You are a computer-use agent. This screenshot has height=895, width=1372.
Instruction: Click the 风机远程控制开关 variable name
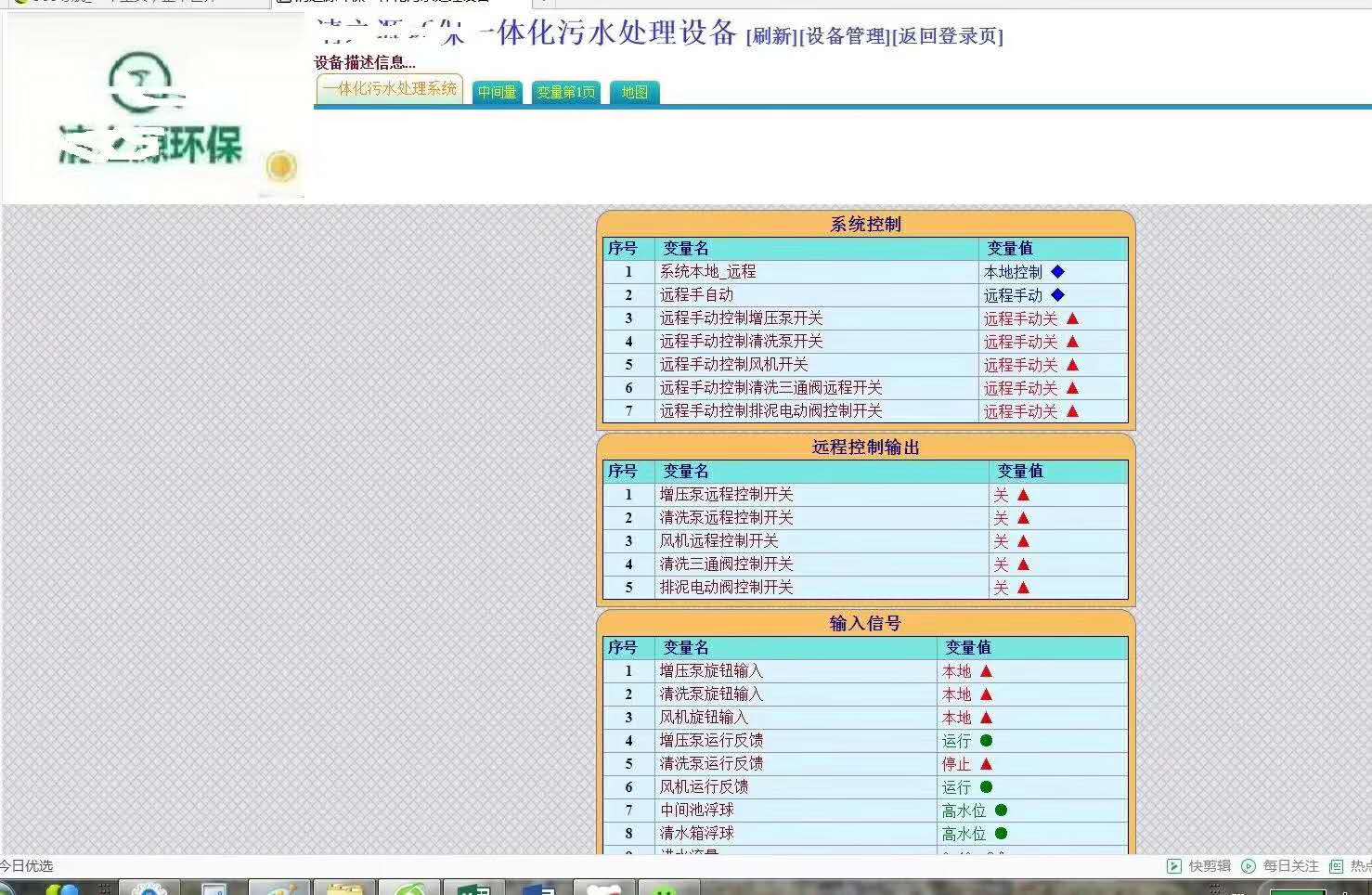click(x=719, y=541)
